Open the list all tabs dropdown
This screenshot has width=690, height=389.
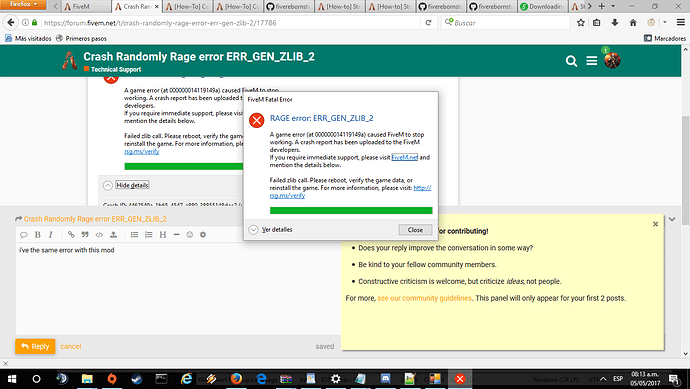tap(613, 6)
